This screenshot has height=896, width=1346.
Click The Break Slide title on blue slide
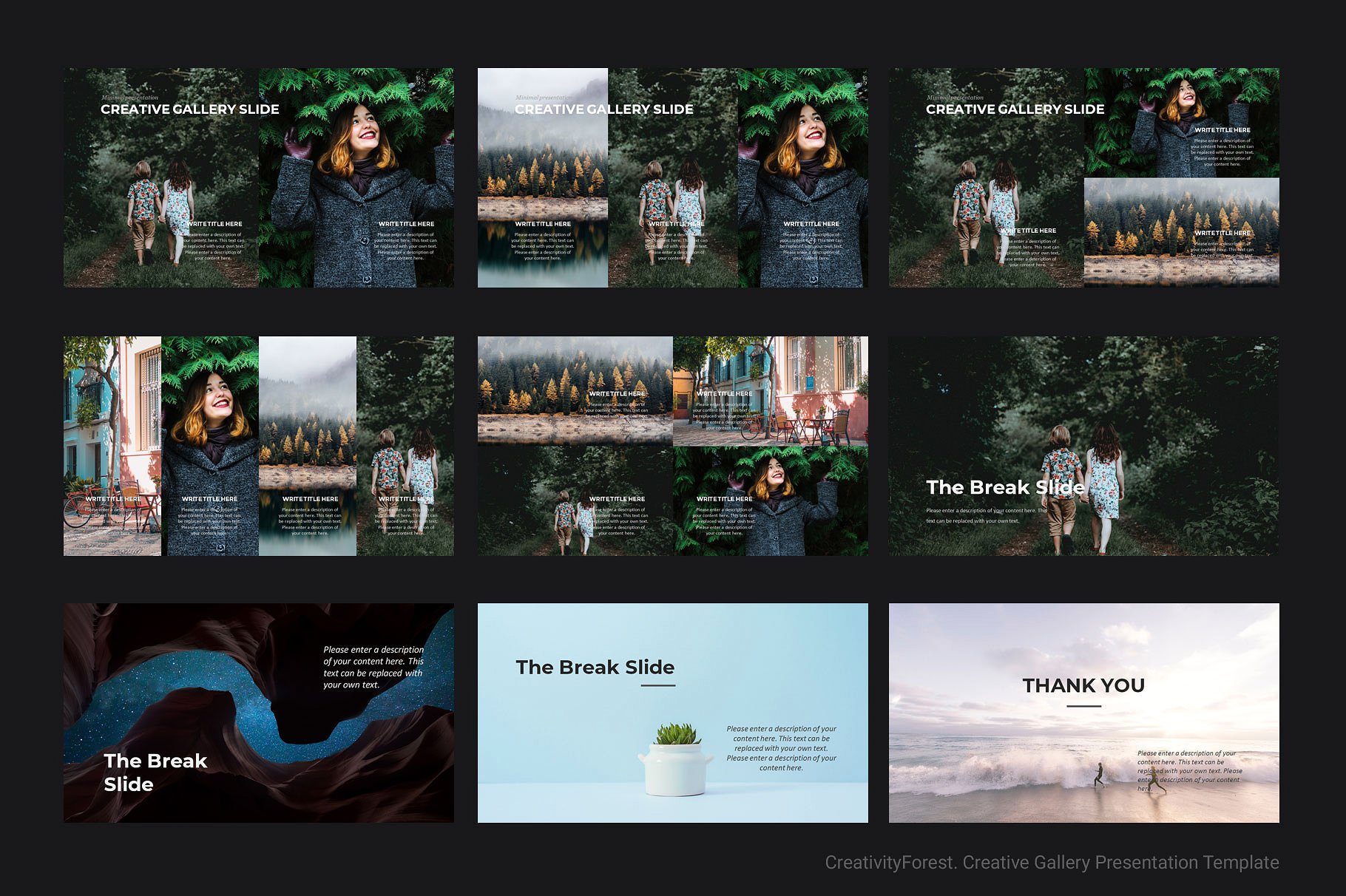point(595,667)
